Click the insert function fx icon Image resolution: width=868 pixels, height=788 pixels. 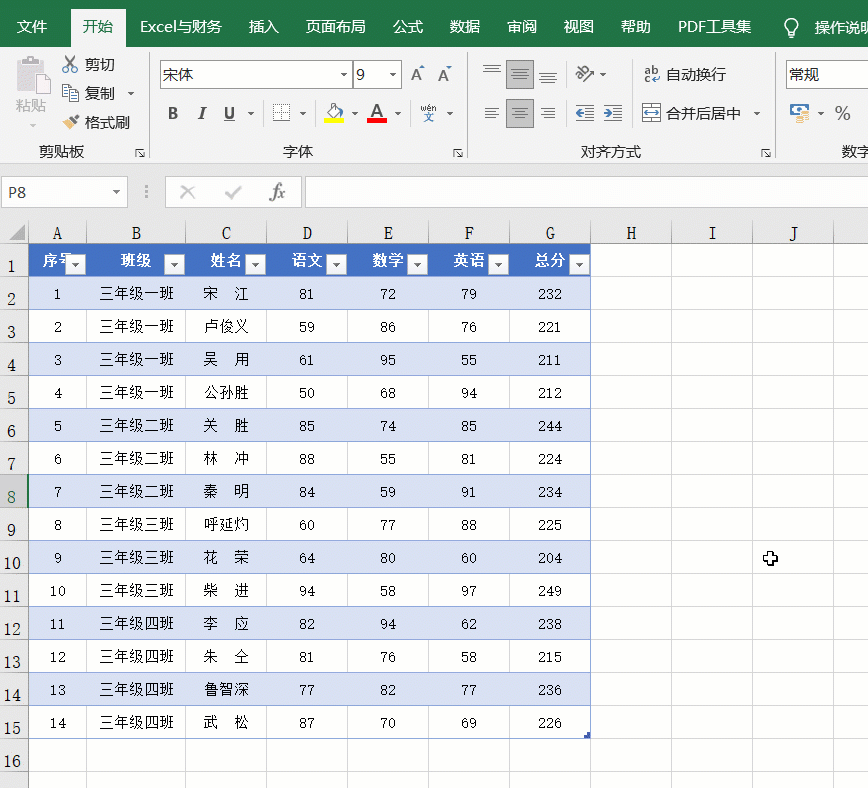(x=278, y=192)
